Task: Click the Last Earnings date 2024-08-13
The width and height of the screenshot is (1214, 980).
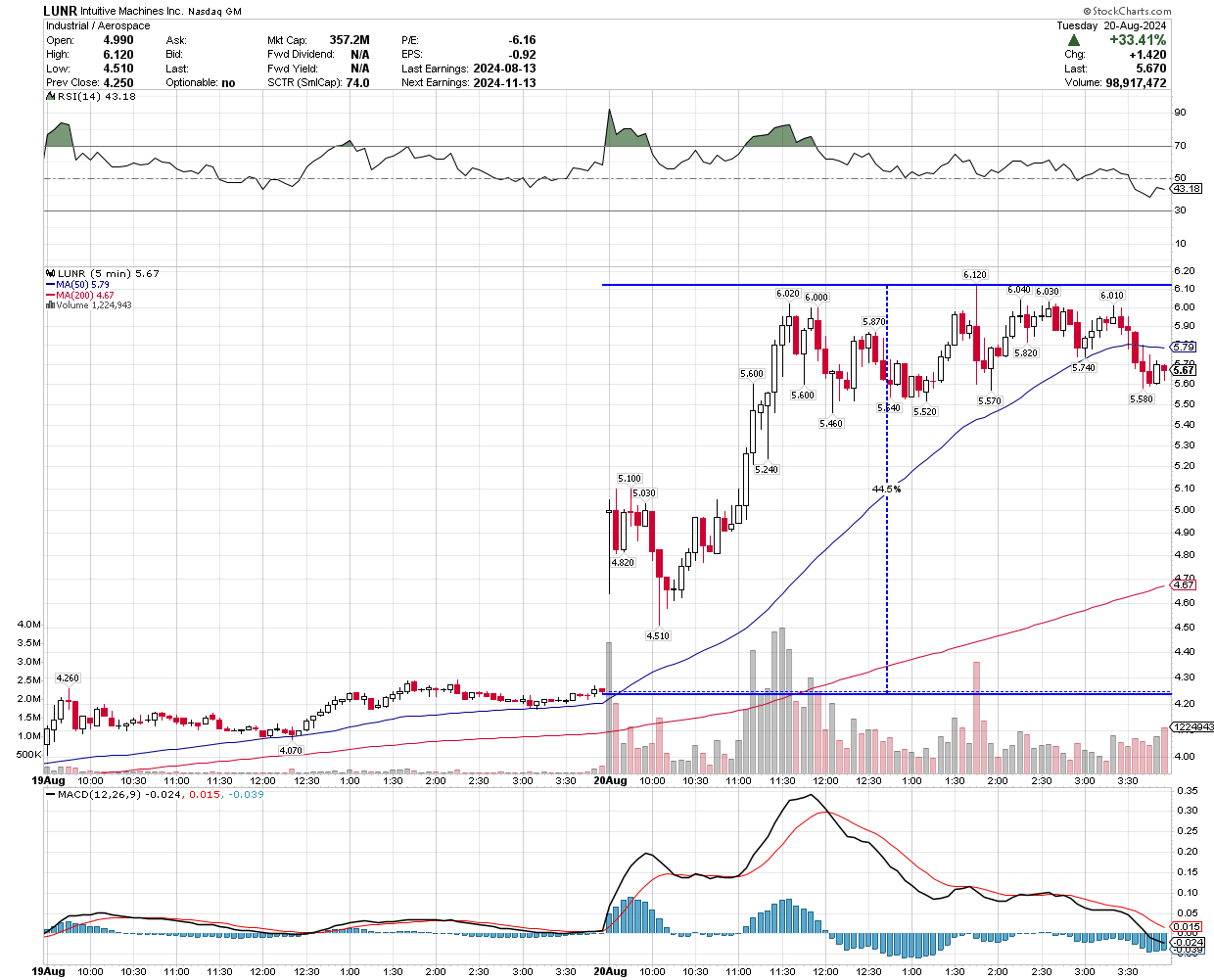Action: pos(504,69)
